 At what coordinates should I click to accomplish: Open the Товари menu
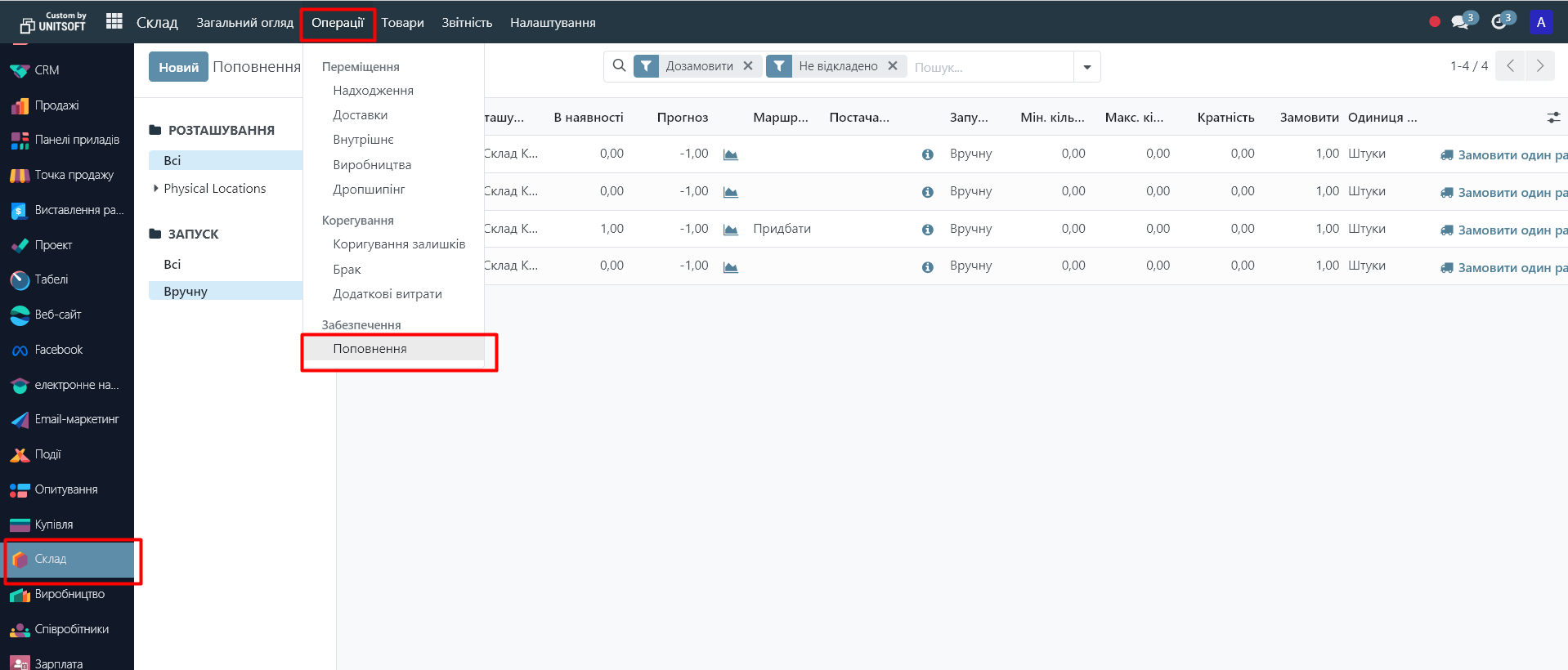pos(402,23)
